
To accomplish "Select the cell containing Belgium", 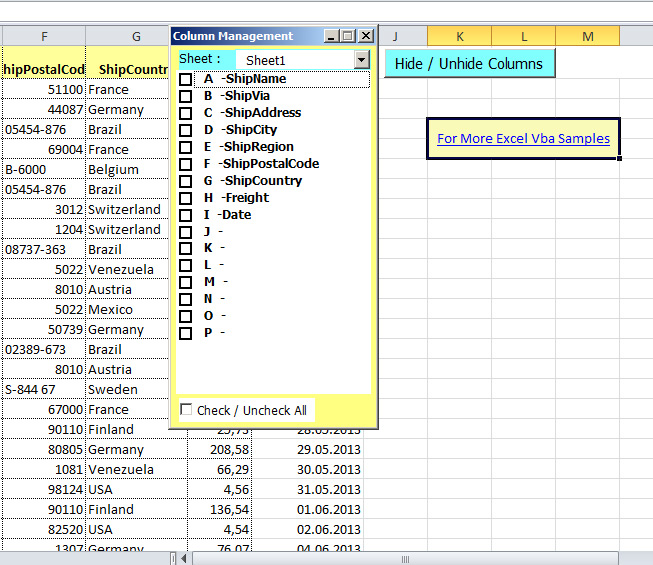I will point(135,169).
